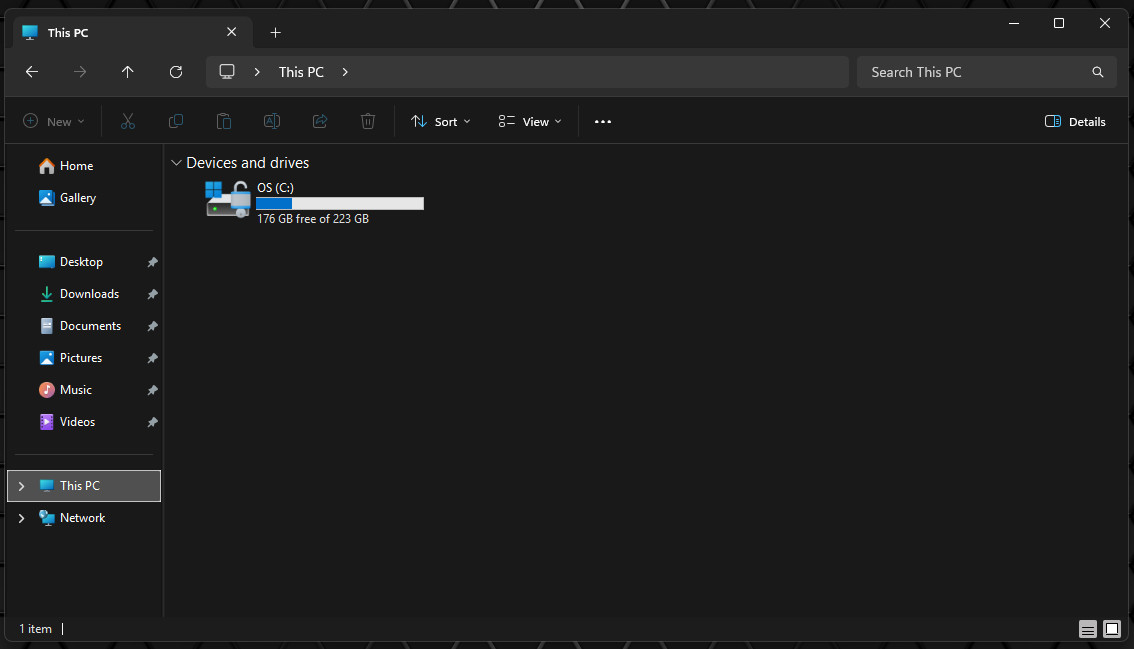Click the OS (C:) storage usage bar
This screenshot has height=649, width=1134.
tap(340, 204)
